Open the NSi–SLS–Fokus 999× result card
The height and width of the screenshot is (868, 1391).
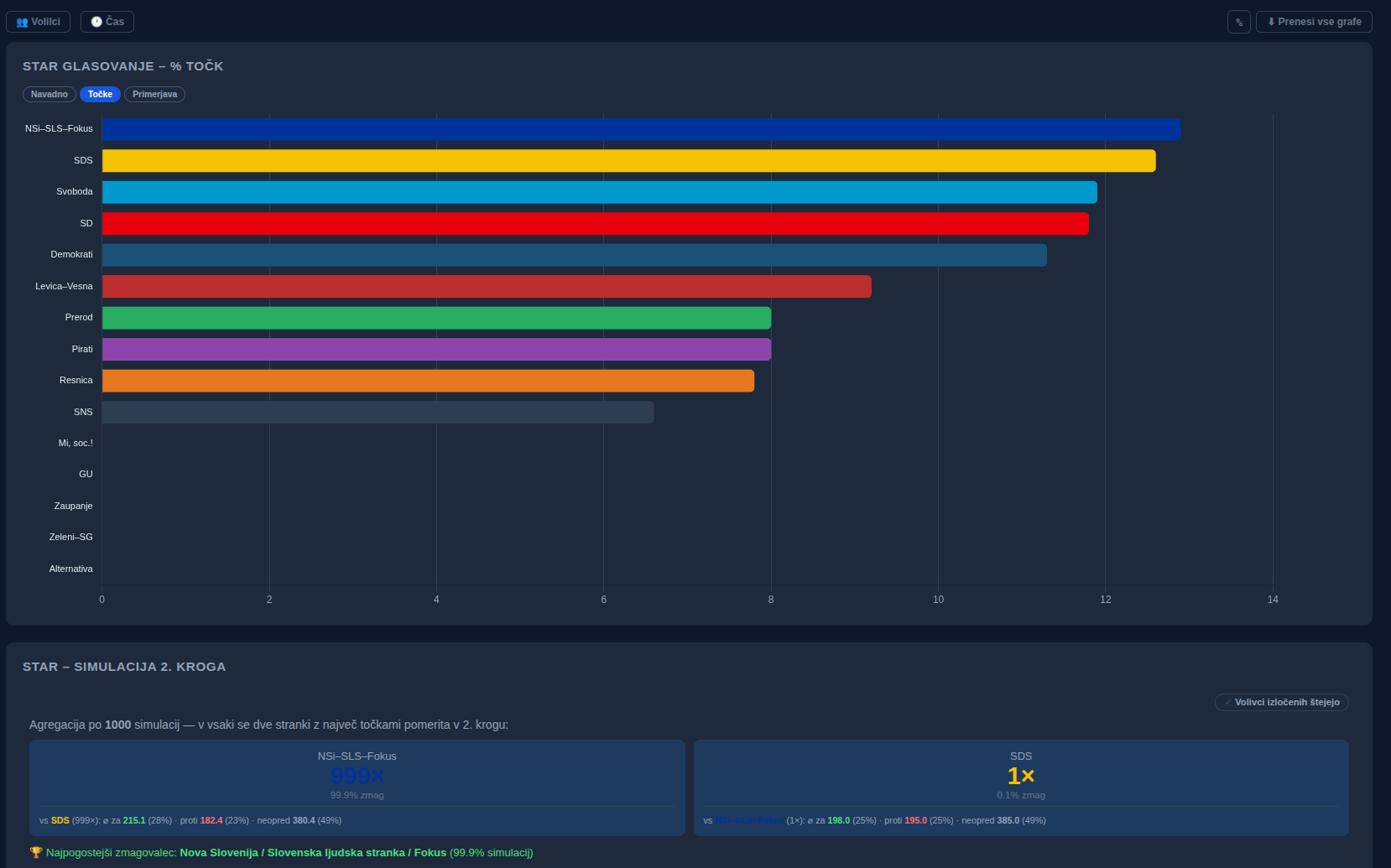(x=357, y=787)
